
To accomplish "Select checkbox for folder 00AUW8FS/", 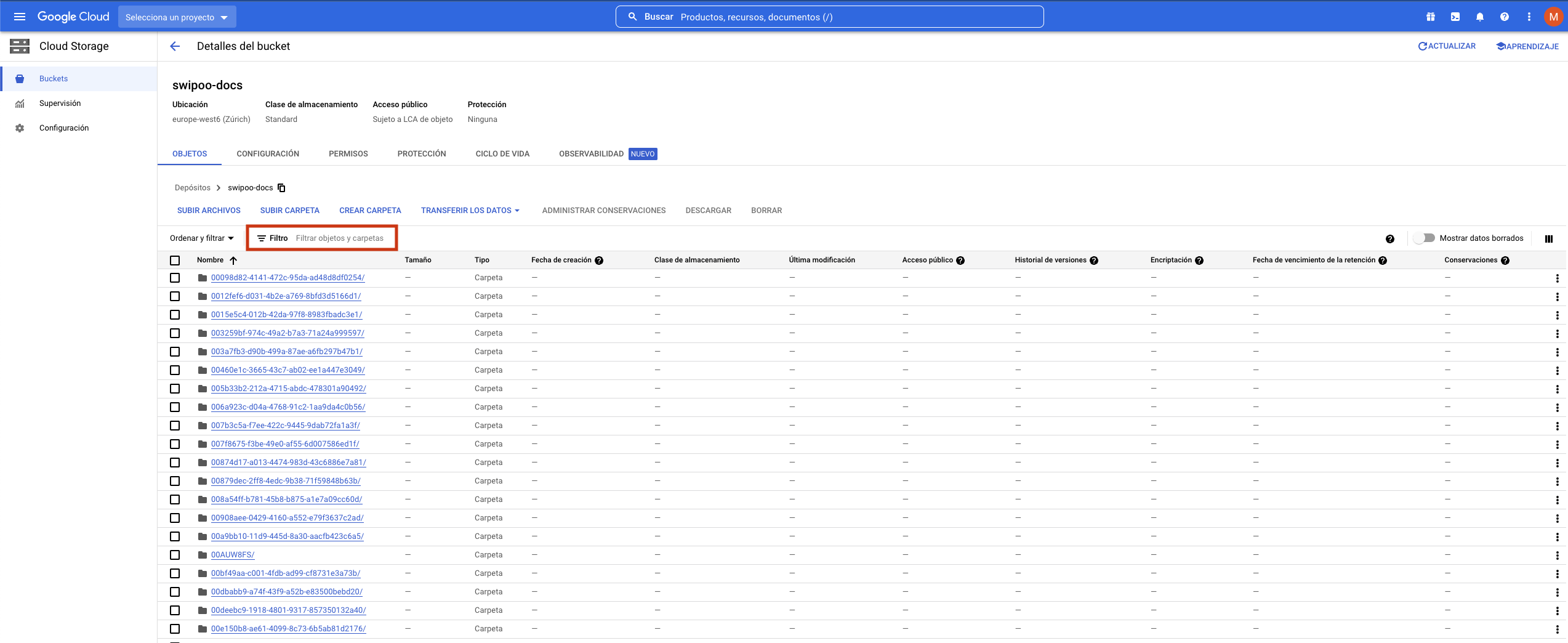I will click(x=175, y=555).
